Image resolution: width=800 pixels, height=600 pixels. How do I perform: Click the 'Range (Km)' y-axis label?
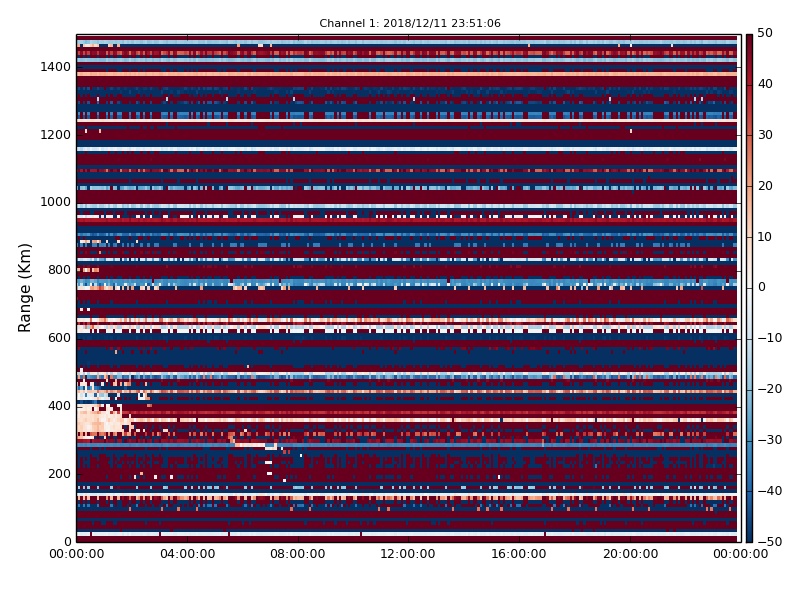point(24,288)
